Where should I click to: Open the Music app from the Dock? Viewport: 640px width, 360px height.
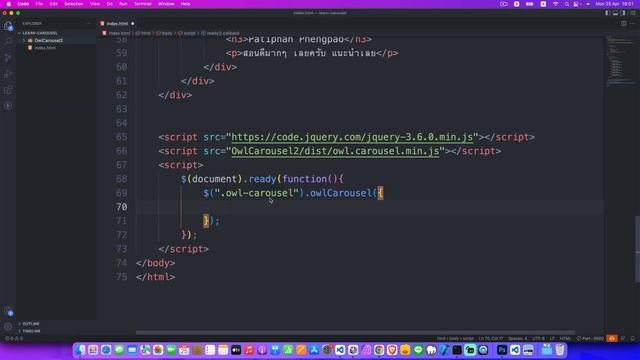tap(249, 350)
